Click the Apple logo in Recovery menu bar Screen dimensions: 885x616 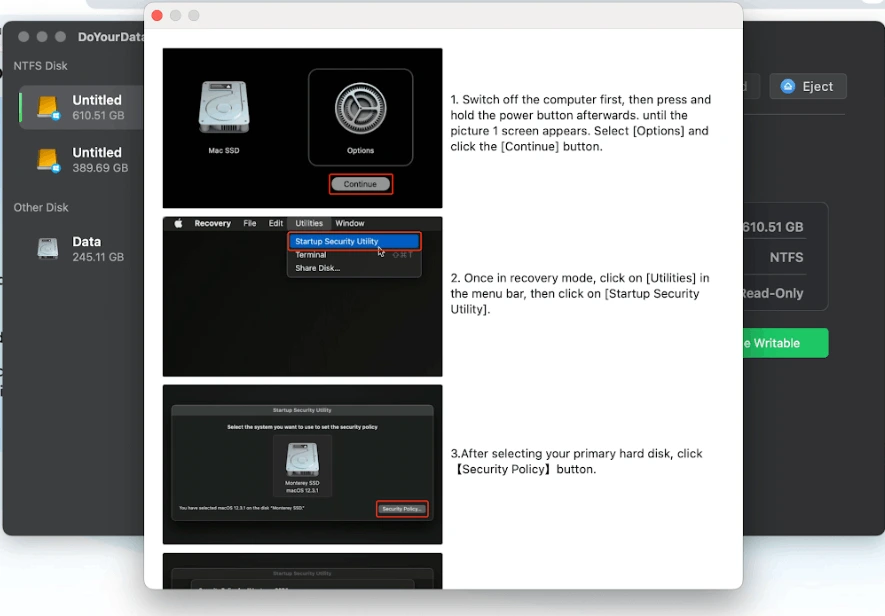tap(178, 224)
